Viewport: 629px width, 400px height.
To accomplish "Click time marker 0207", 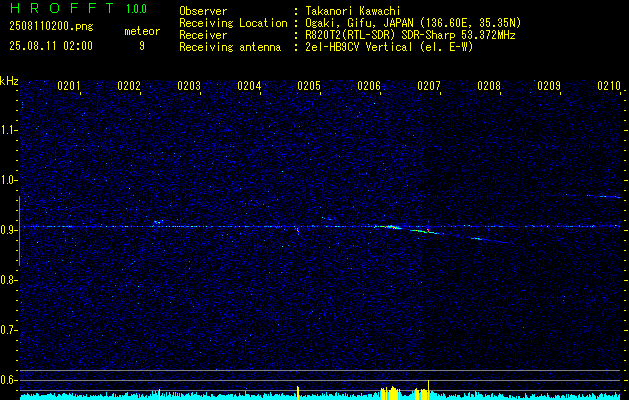I will [x=429, y=86].
